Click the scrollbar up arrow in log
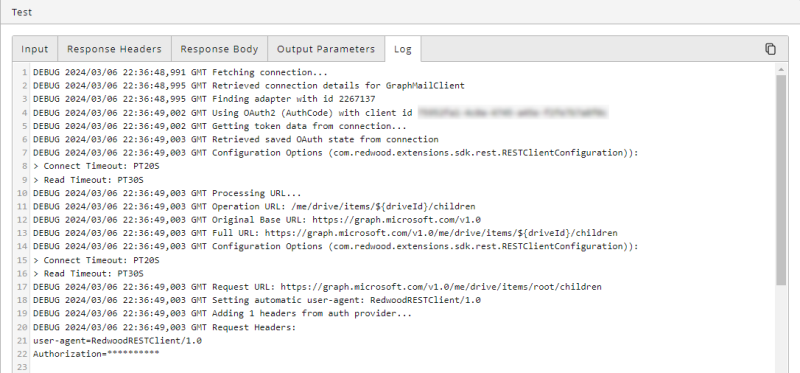 [781, 68]
